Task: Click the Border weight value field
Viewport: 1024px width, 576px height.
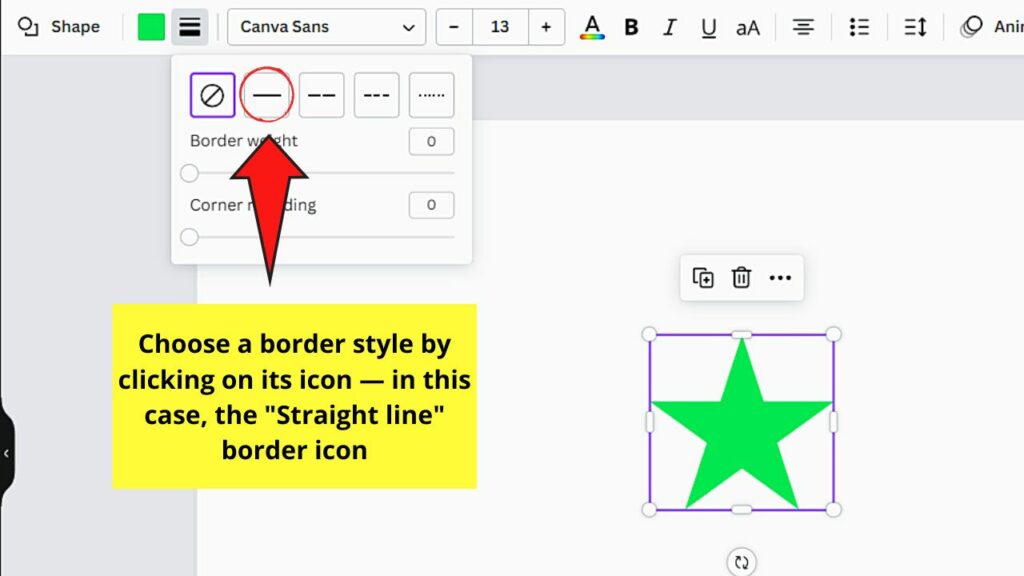Action: click(x=431, y=141)
